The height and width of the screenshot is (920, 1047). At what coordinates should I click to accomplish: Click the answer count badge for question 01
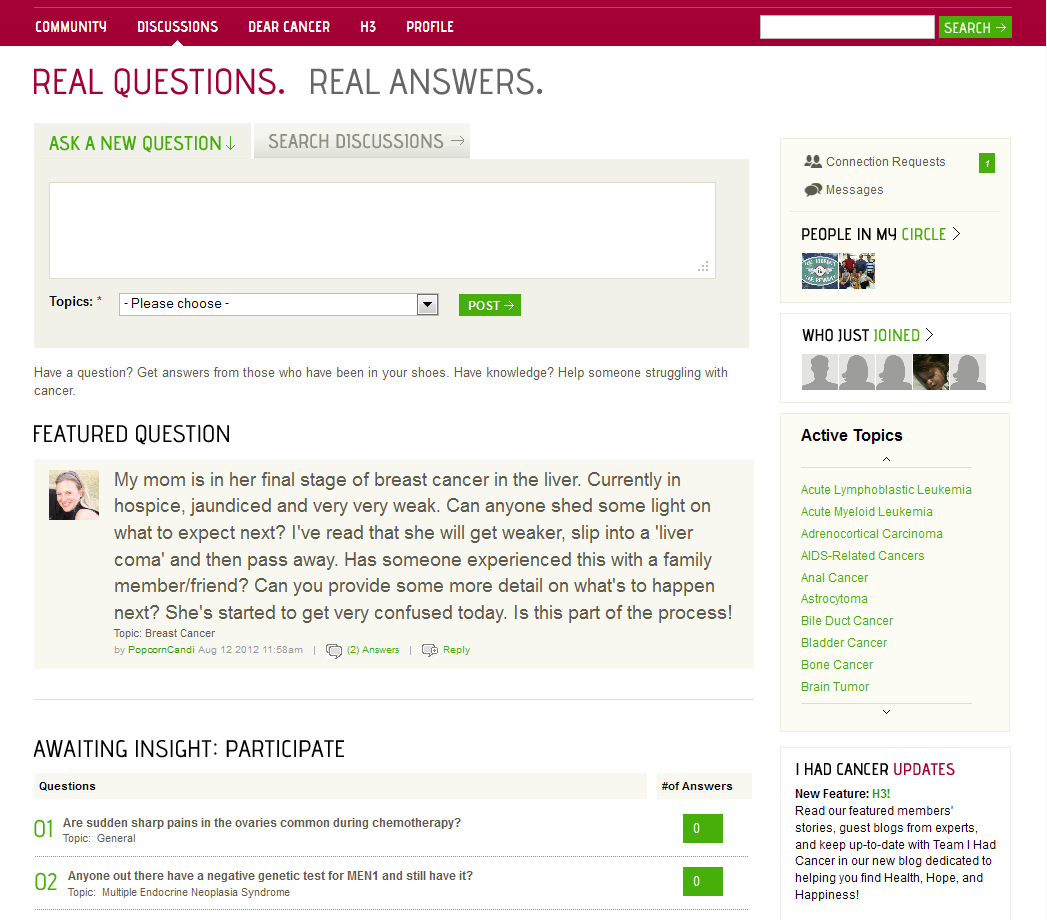pyautogui.click(x=702, y=829)
